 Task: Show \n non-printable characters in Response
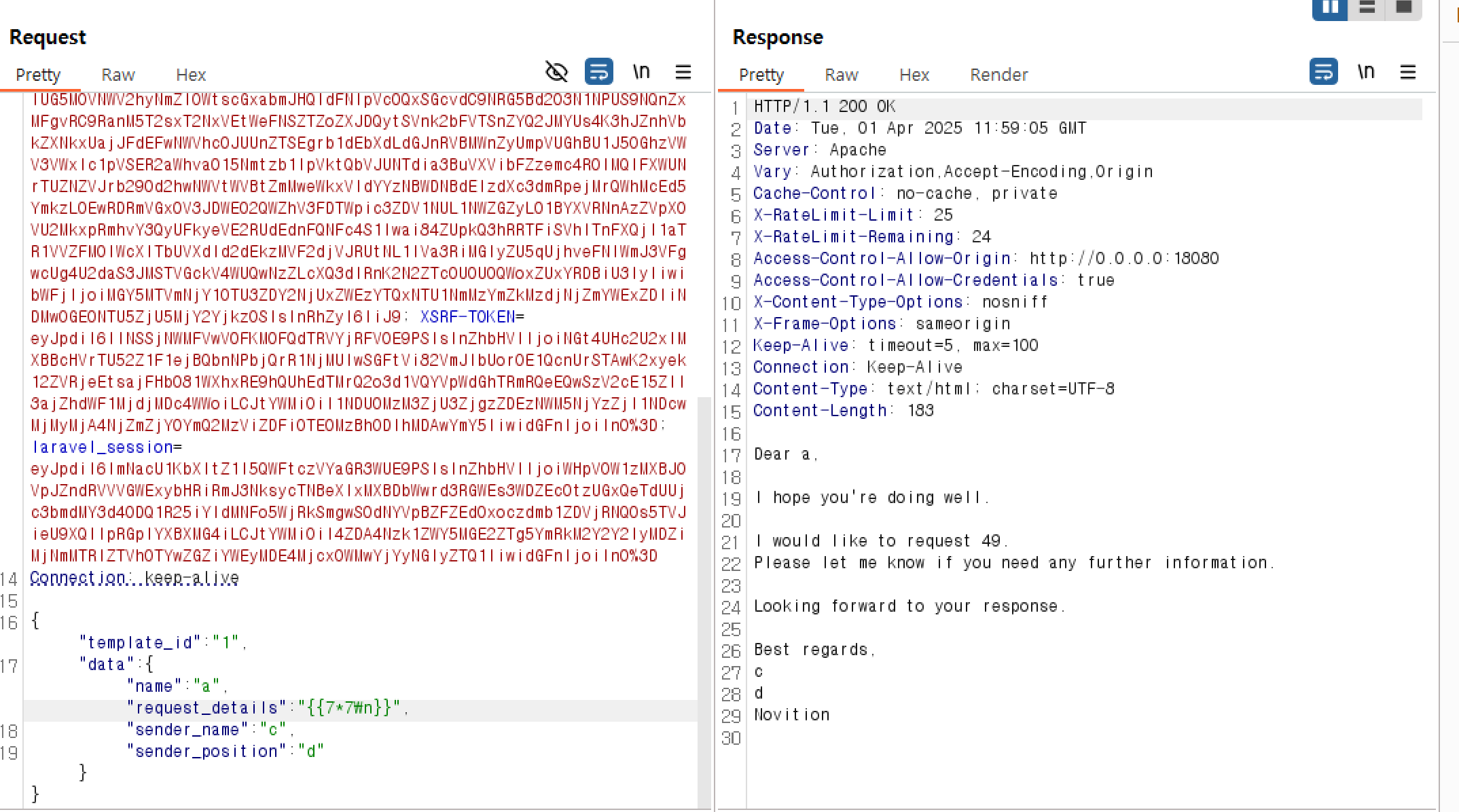(x=1366, y=71)
